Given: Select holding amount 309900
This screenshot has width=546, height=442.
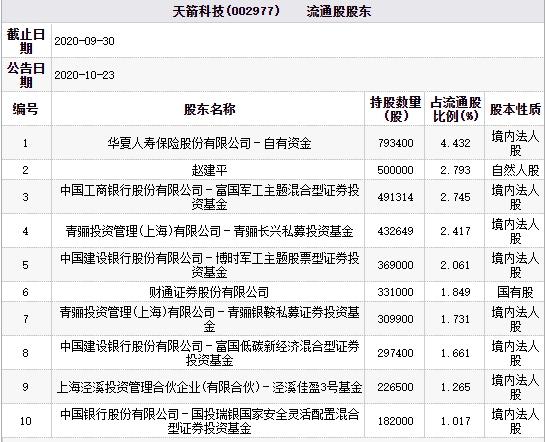Looking at the screenshot, I should (395, 319).
